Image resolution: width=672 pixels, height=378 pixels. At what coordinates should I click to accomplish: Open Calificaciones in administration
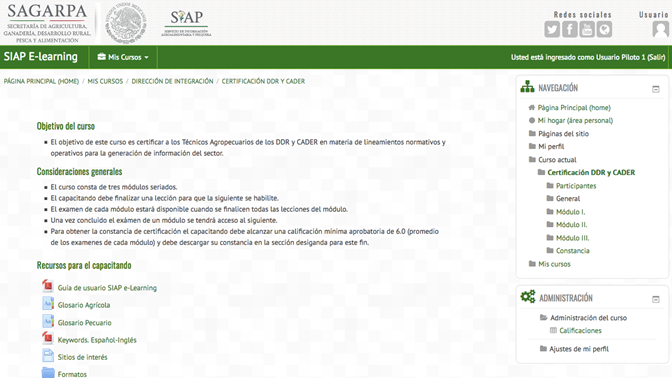coord(580,330)
